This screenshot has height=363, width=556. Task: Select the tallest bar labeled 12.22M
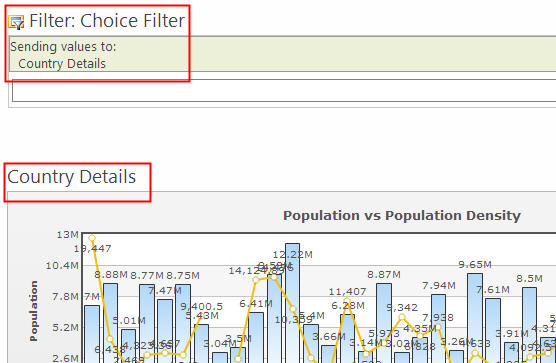click(293, 303)
